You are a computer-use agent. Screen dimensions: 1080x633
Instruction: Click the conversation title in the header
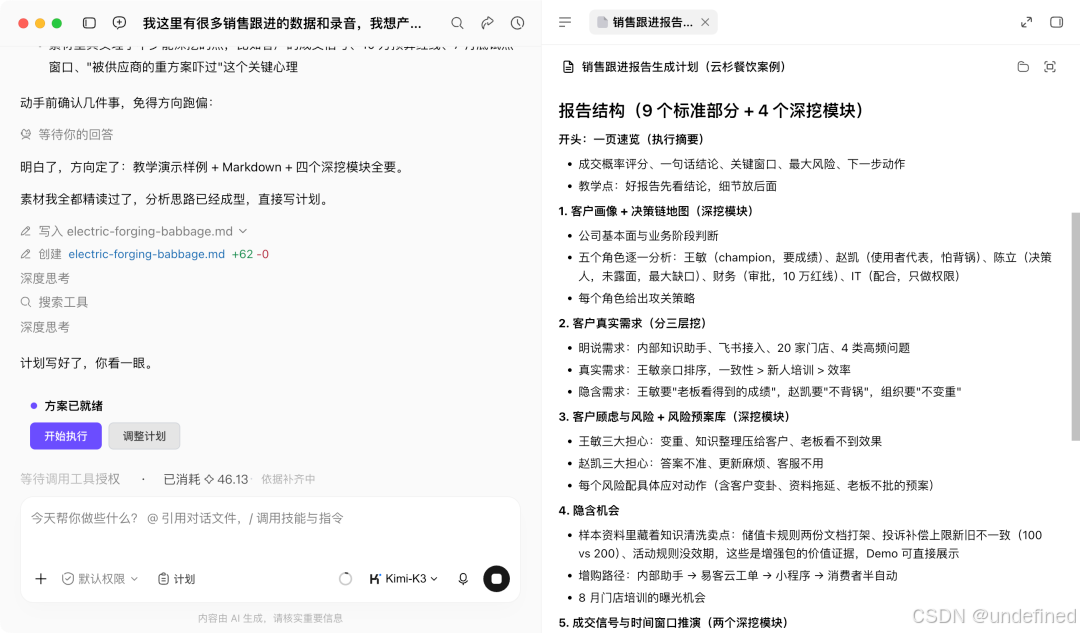pos(282,23)
